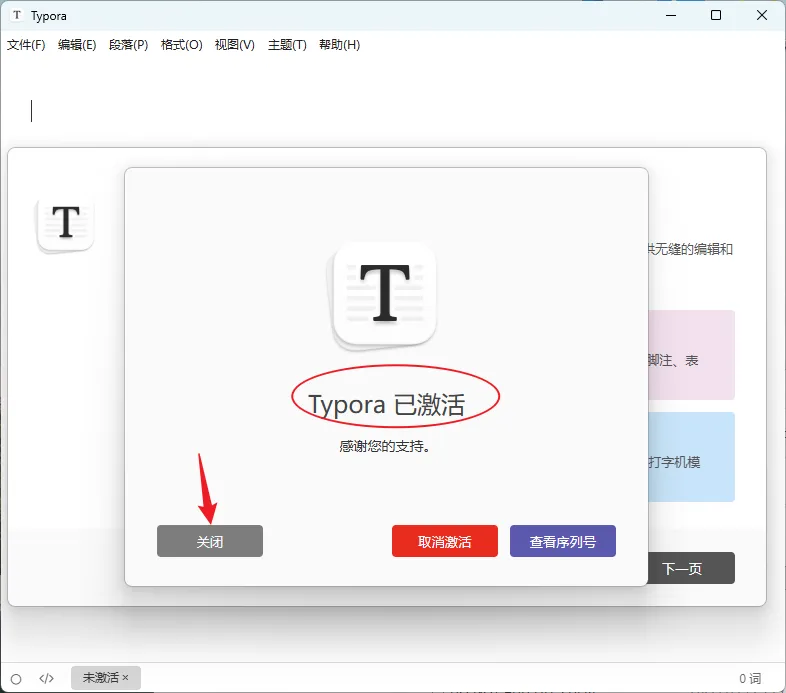Click the gray 关闭 button
Screen dimensions: 786x693
(210, 541)
